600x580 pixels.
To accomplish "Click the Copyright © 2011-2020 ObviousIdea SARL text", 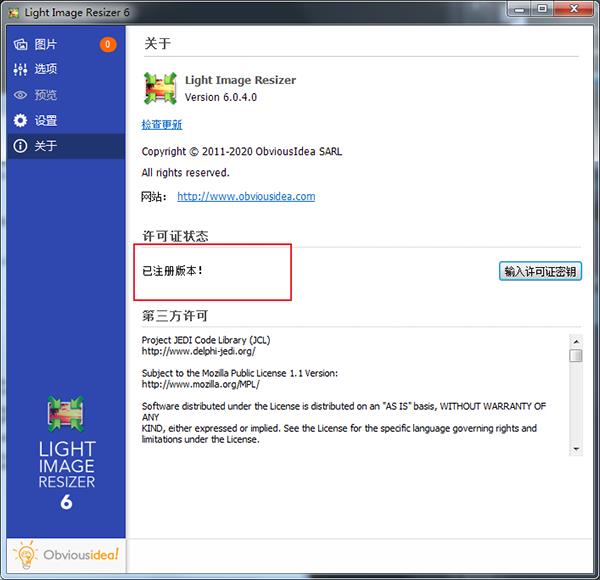I will pos(242,152).
